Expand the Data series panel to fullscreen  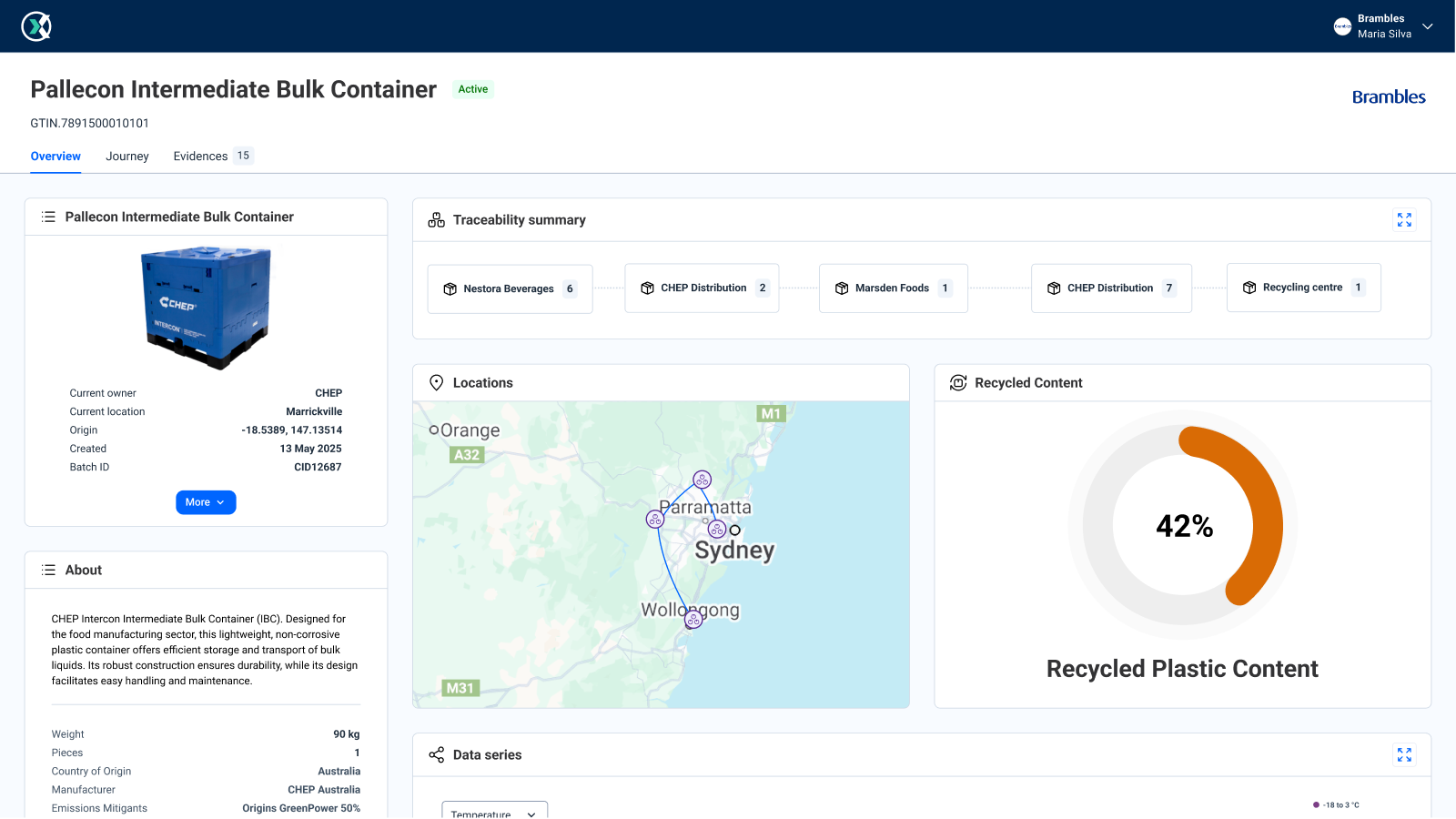coord(1404,755)
